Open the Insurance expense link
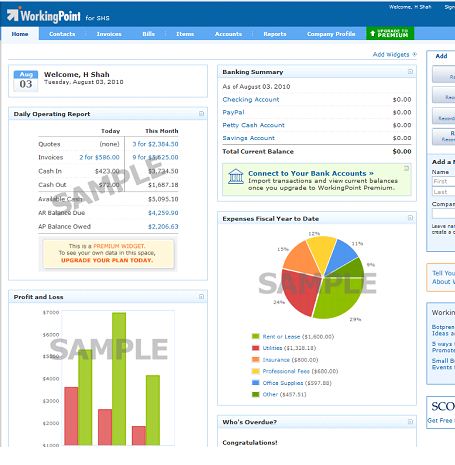 pyautogui.click(x=276, y=360)
